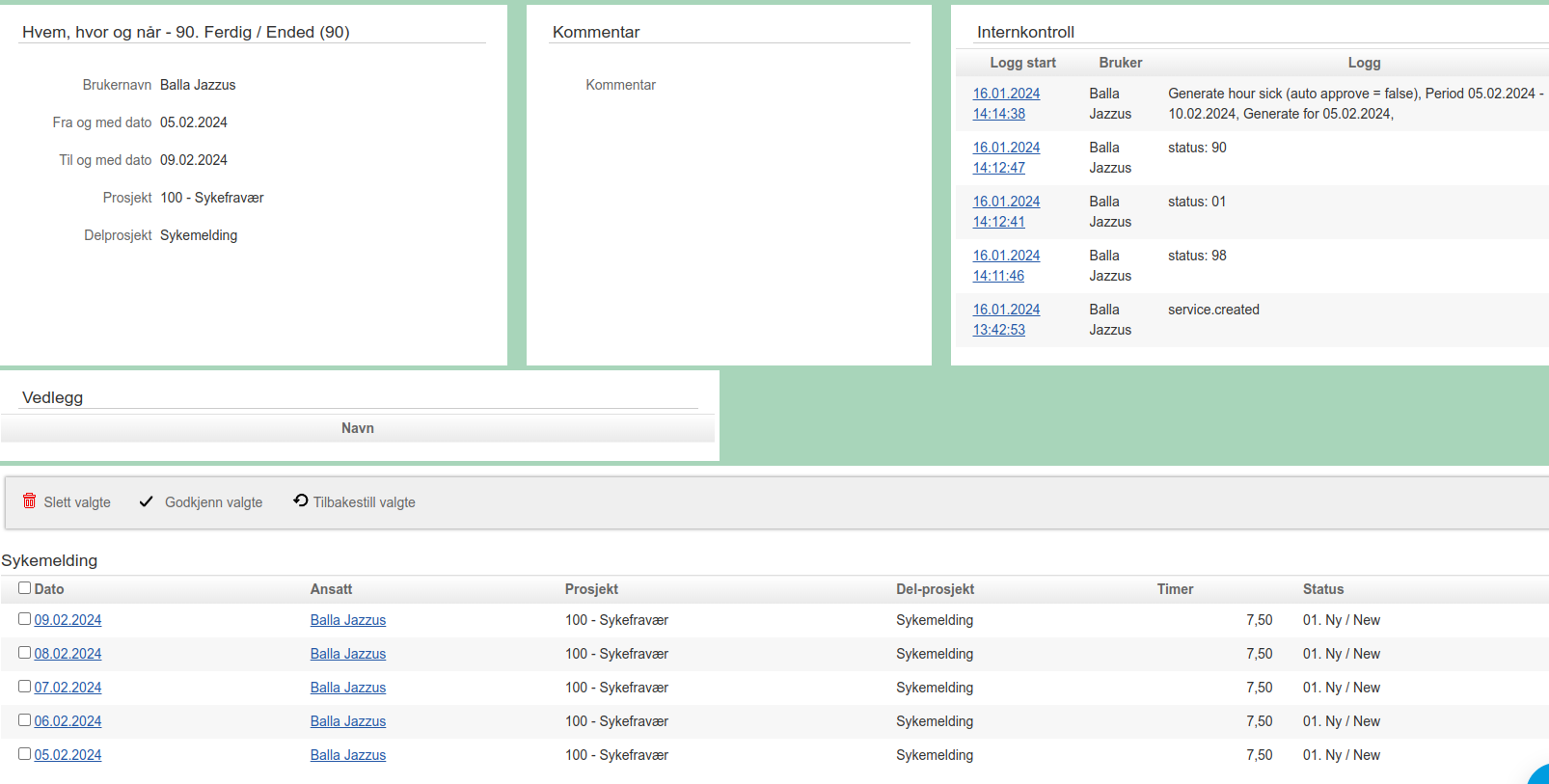Toggle the select-all checkbox beside Dato
The height and width of the screenshot is (784, 1549).
[25, 588]
